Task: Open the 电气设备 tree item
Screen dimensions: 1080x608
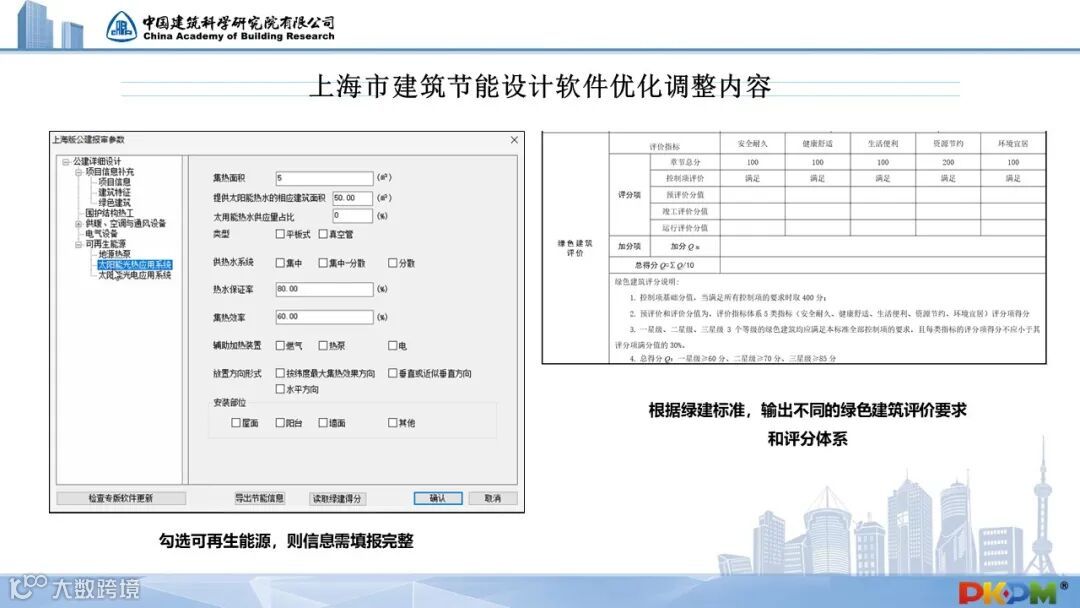Action: 101,234
